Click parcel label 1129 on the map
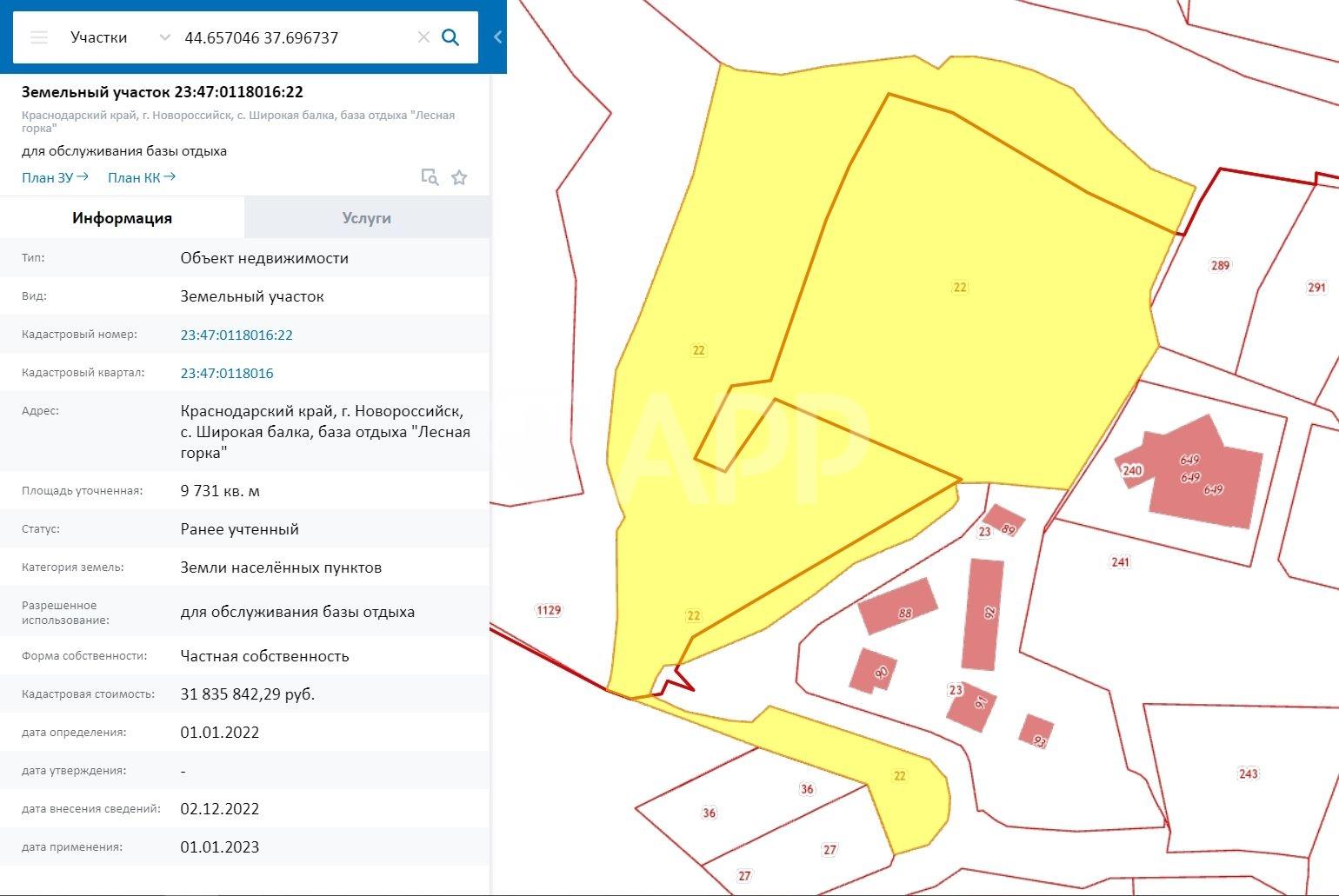The width and height of the screenshot is (1339, 896). 549,610
